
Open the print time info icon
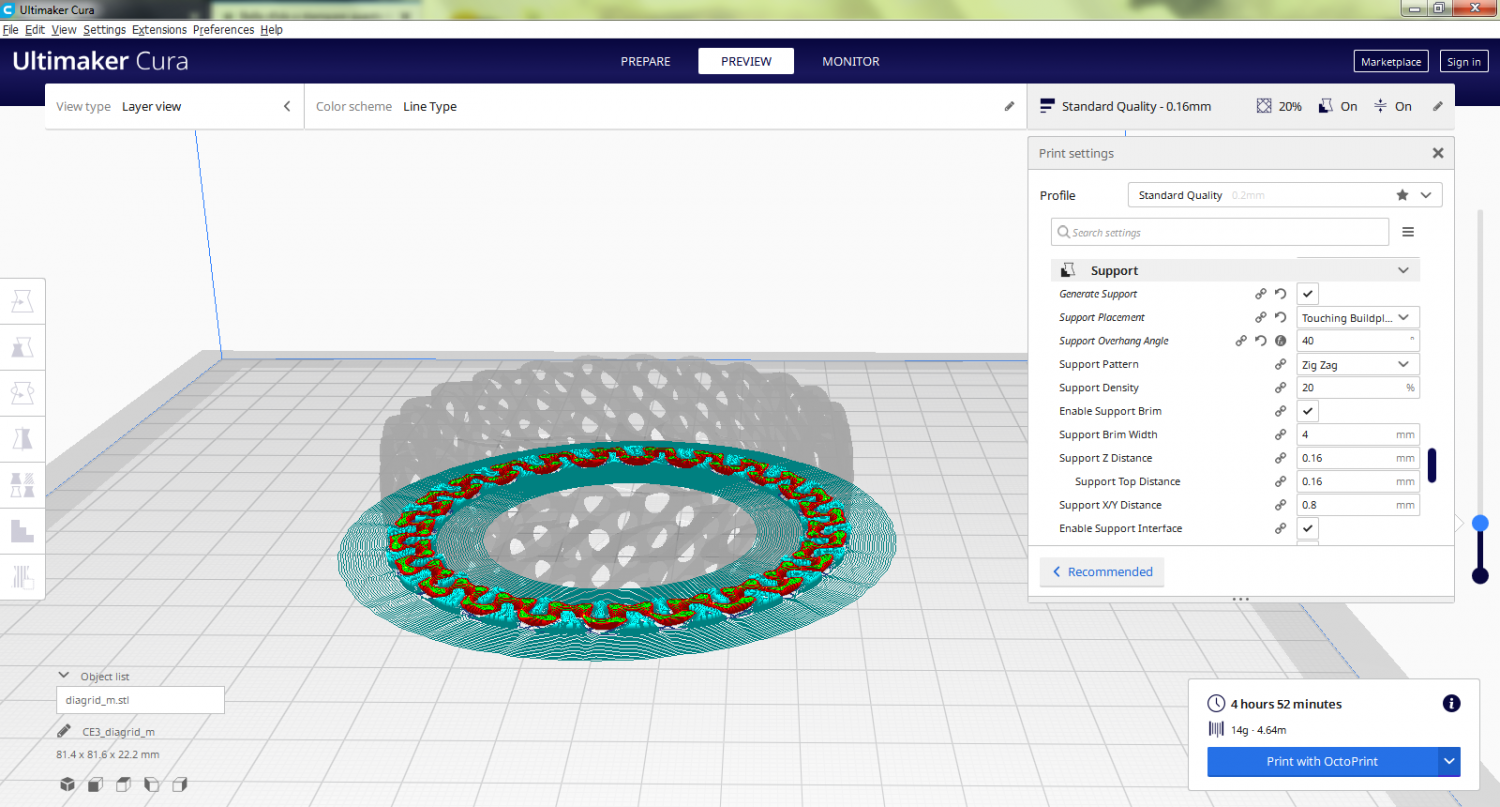[1452, 704]
